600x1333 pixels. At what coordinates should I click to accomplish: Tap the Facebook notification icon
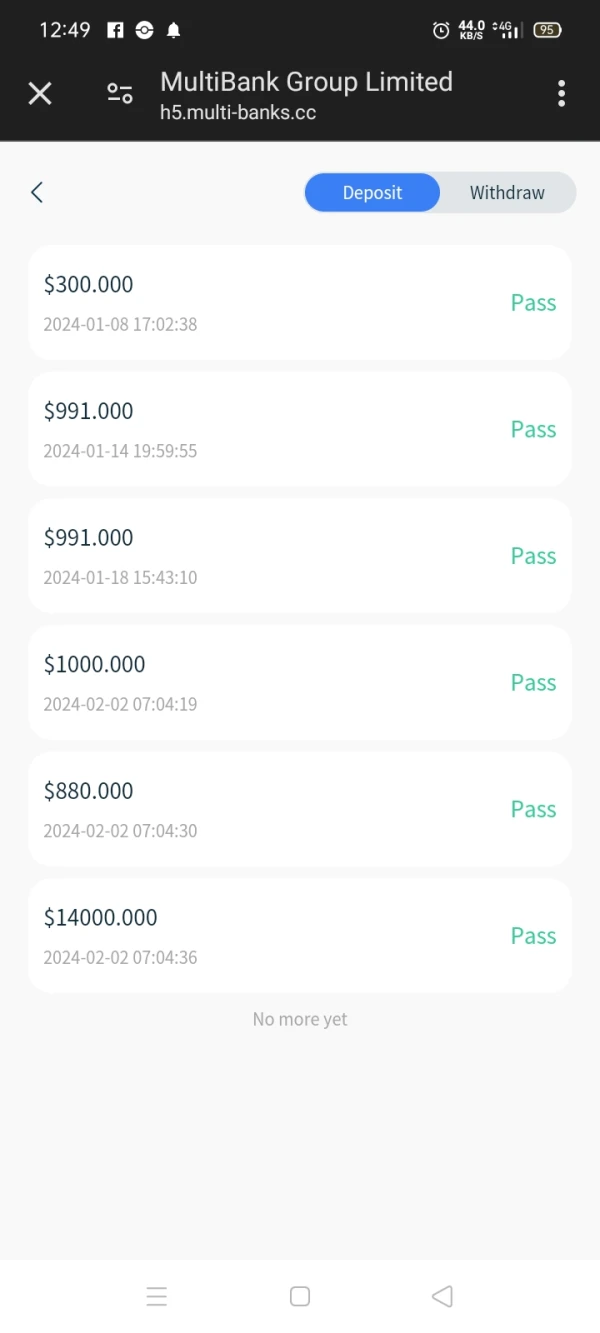tap(115, 30)
